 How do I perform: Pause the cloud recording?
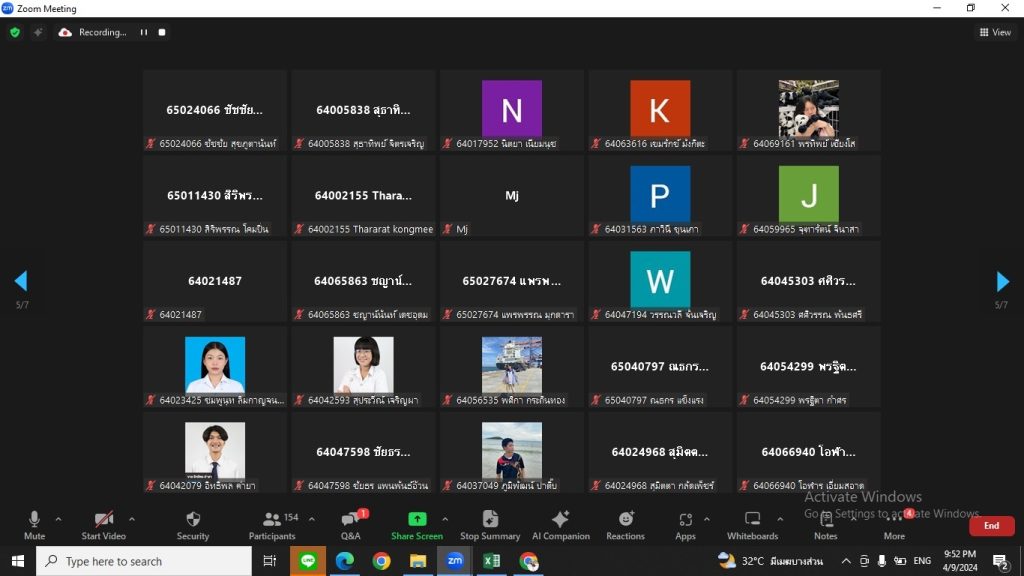tap(144, 32)
